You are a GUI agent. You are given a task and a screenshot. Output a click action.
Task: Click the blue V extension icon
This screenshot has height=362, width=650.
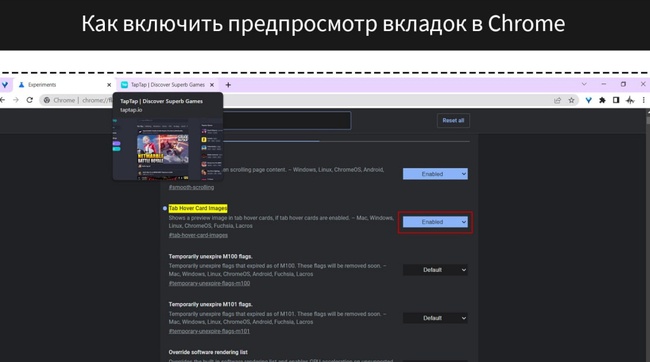coord(589,100)
